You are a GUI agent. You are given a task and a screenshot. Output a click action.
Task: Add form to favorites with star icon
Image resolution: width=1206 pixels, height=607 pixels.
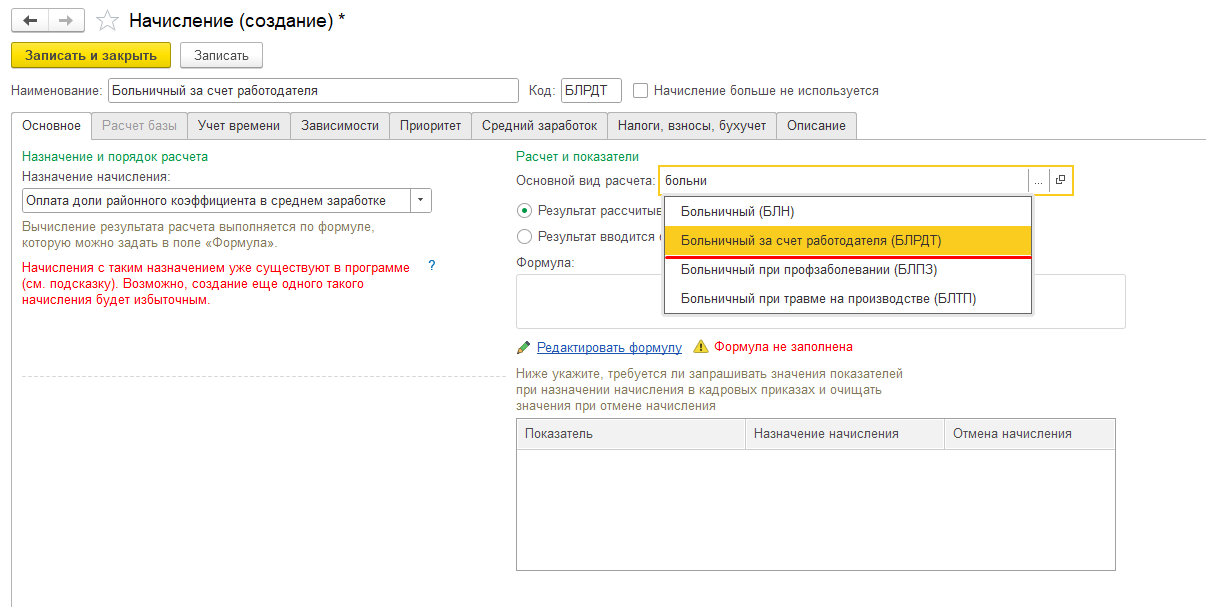pos(107,21)
